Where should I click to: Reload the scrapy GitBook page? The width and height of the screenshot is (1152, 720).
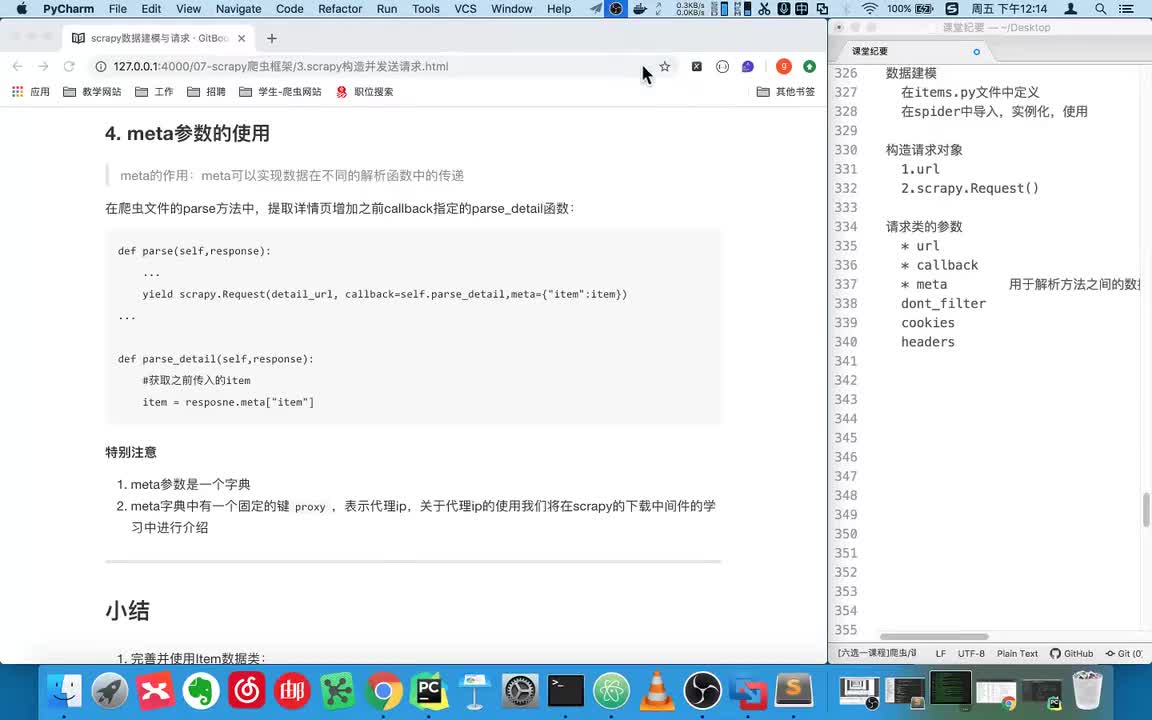point(69,66)
